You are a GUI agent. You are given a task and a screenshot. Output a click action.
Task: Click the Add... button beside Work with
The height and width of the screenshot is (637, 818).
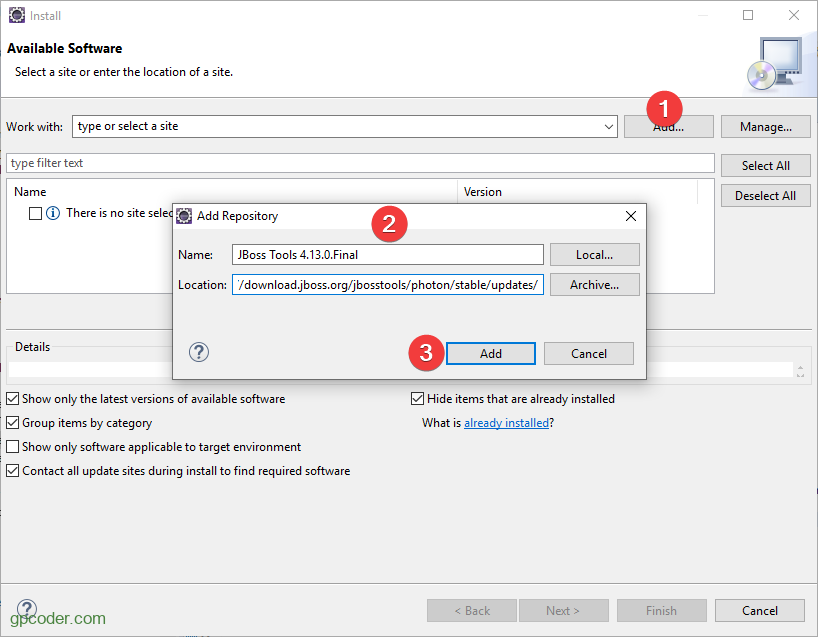point(668,127)
